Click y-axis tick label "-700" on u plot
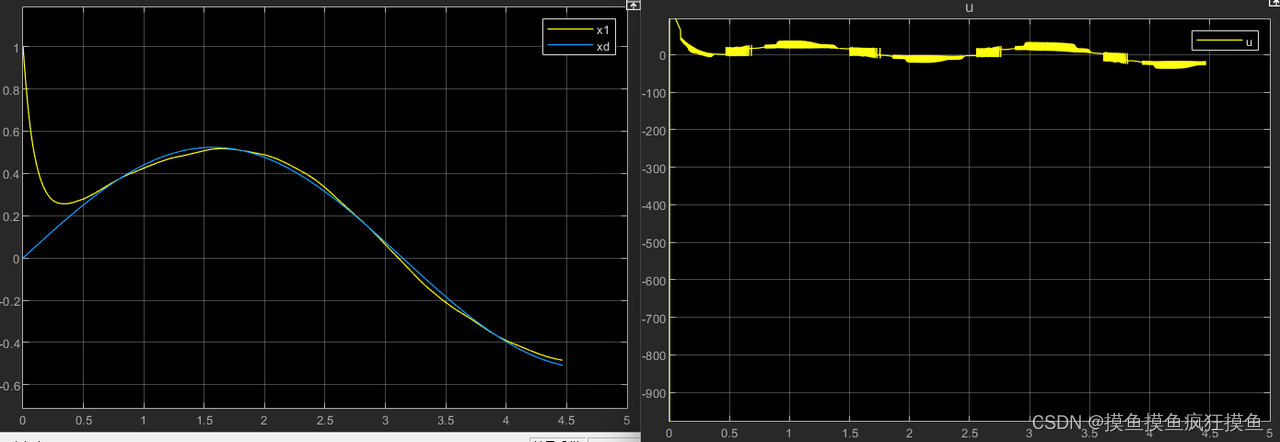 654,318
